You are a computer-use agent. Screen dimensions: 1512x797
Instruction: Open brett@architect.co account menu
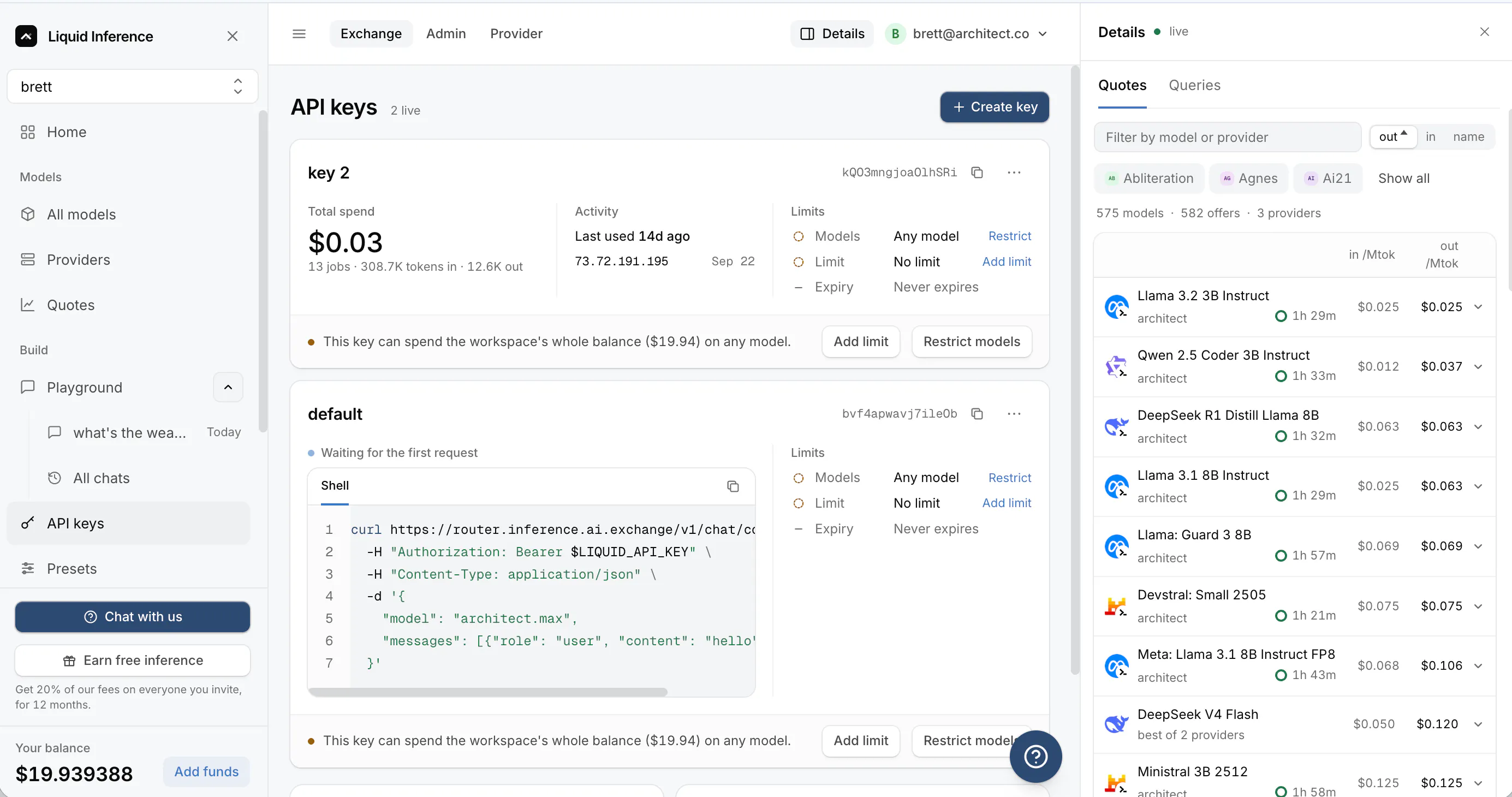967,33
